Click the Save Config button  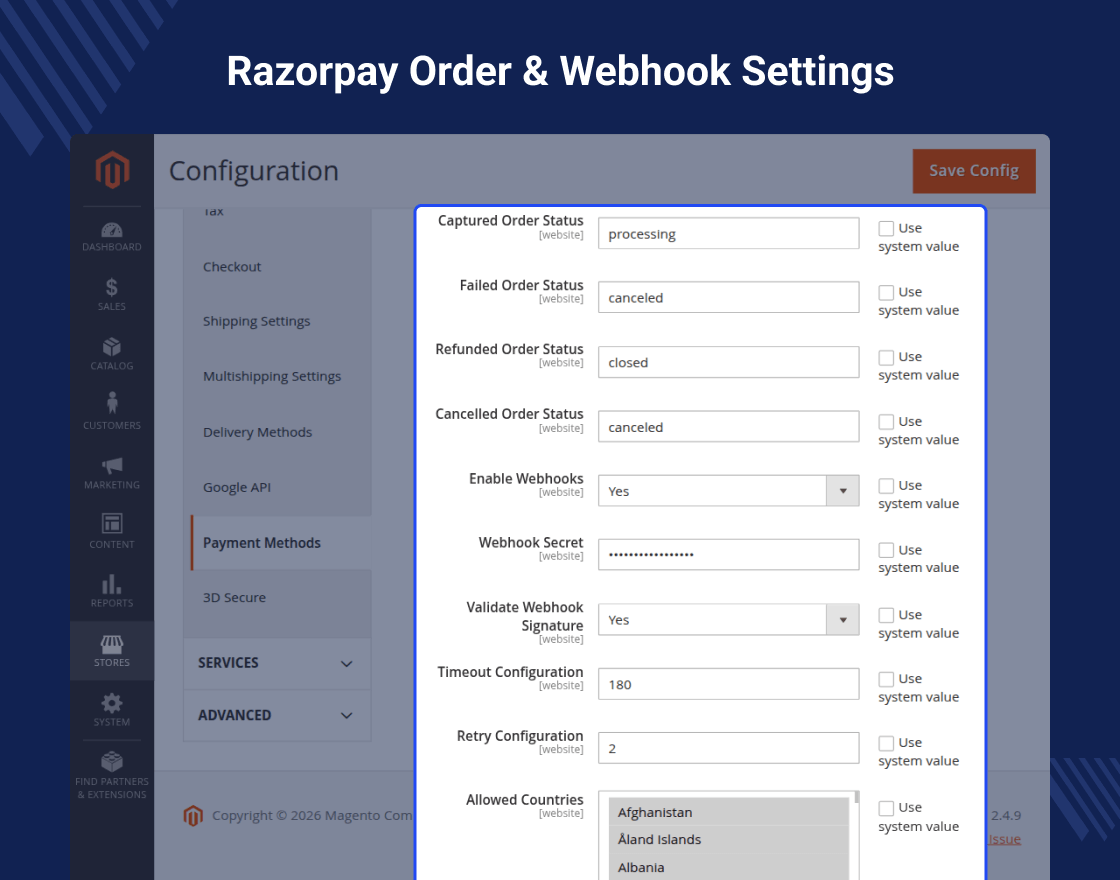[974, 171]
